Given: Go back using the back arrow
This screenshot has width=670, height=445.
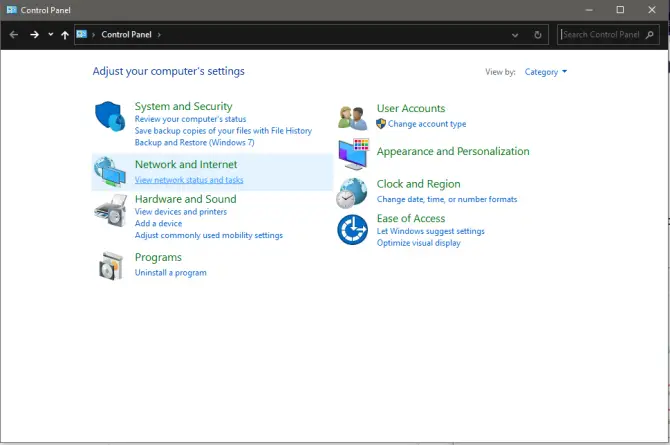Looking at the screenshot, I should [x=14, y=35].
